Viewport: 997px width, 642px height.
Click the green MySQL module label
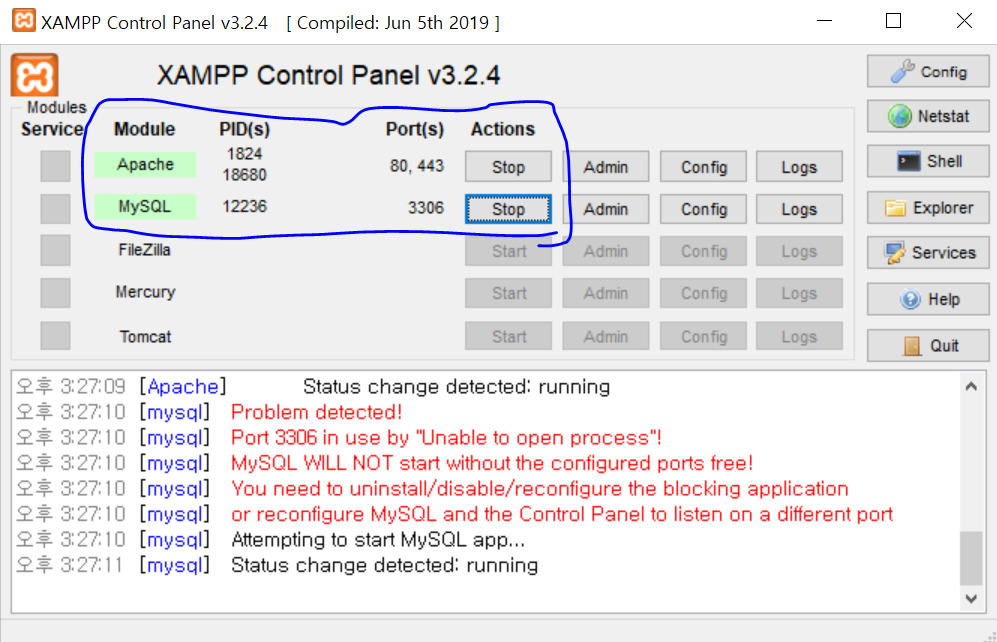[145, 207]
